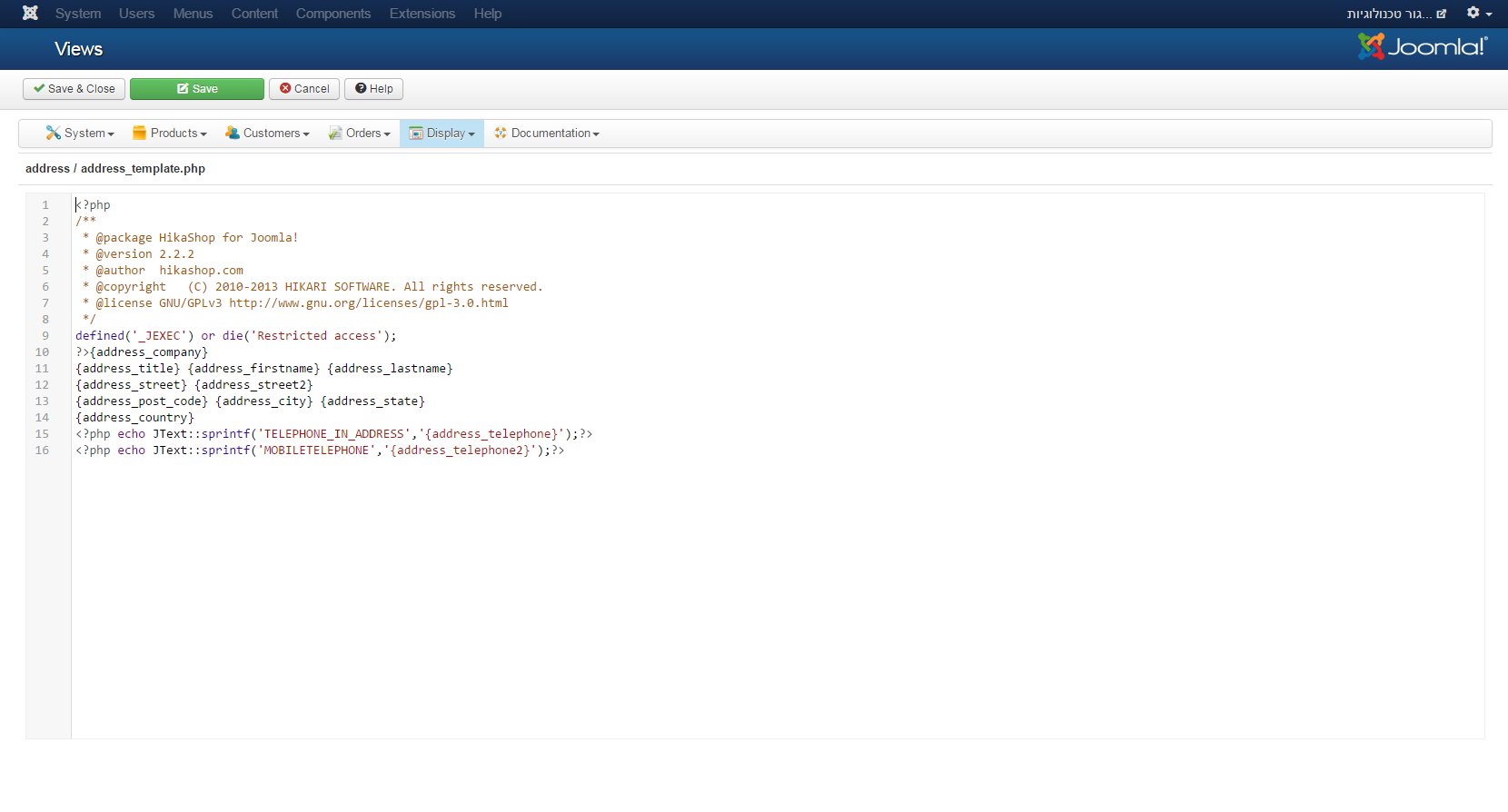Click the @version 2.2.2 comment line

(x=138, y=254)
